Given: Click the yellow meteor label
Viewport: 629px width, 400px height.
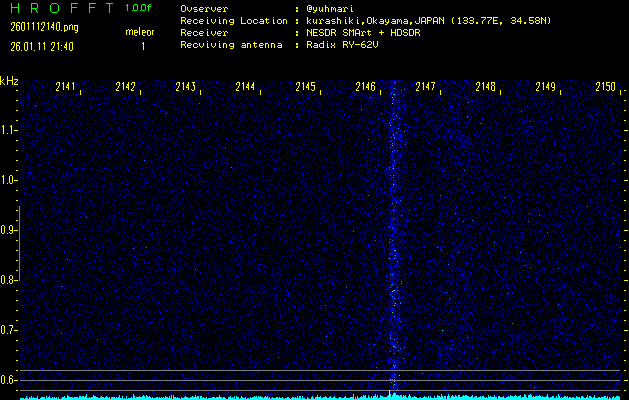Looking at the screenshot, I should 140,32.
